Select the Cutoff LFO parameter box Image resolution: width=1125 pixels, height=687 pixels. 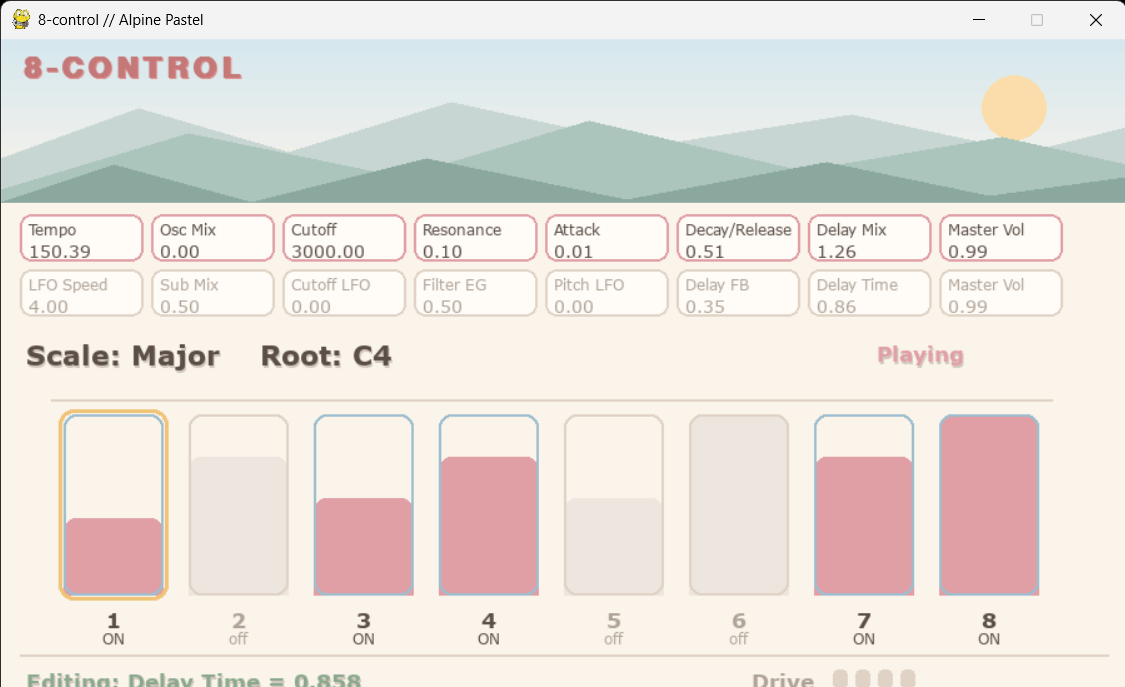tap(344, 293)
